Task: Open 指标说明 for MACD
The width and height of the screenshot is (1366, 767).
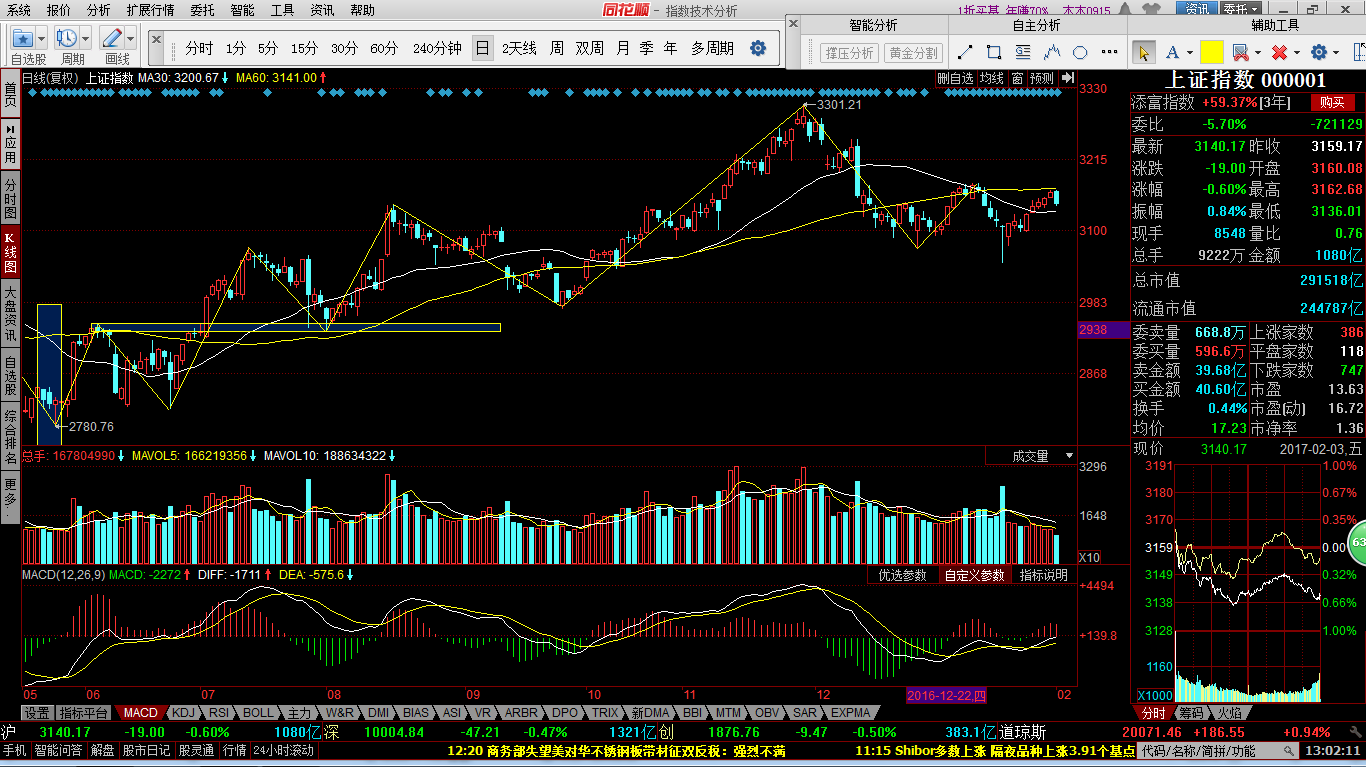Action: tap(1043, 575)
